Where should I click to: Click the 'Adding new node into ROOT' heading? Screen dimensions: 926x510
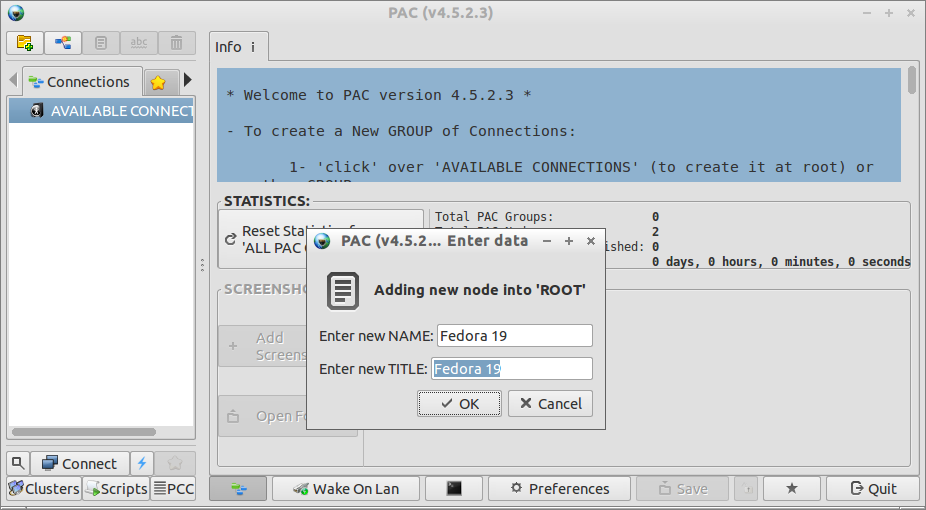(480, 290)
